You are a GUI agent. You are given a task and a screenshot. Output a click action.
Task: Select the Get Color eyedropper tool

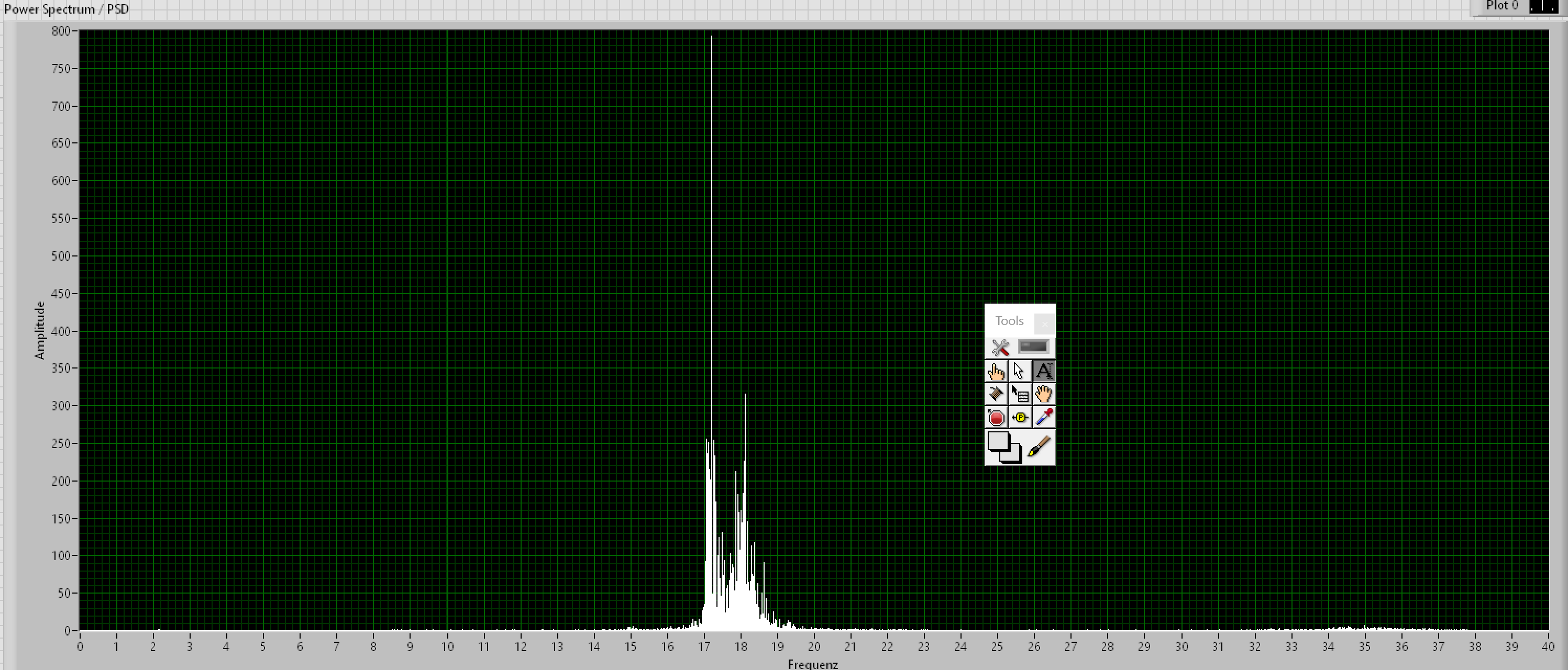pyautogui.click(x=1043, y=418)
